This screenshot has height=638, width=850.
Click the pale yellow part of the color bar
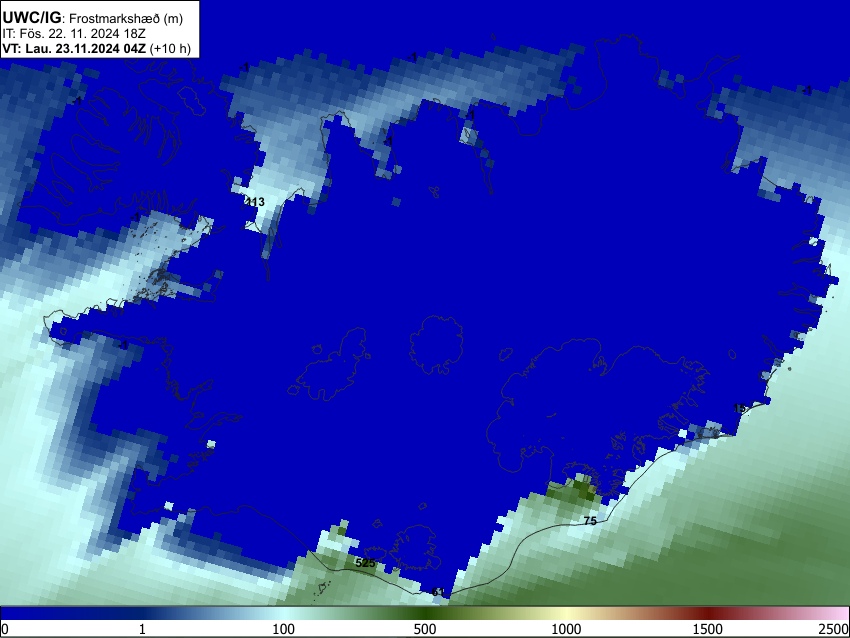pyautogui.click(x=566, y=613)
